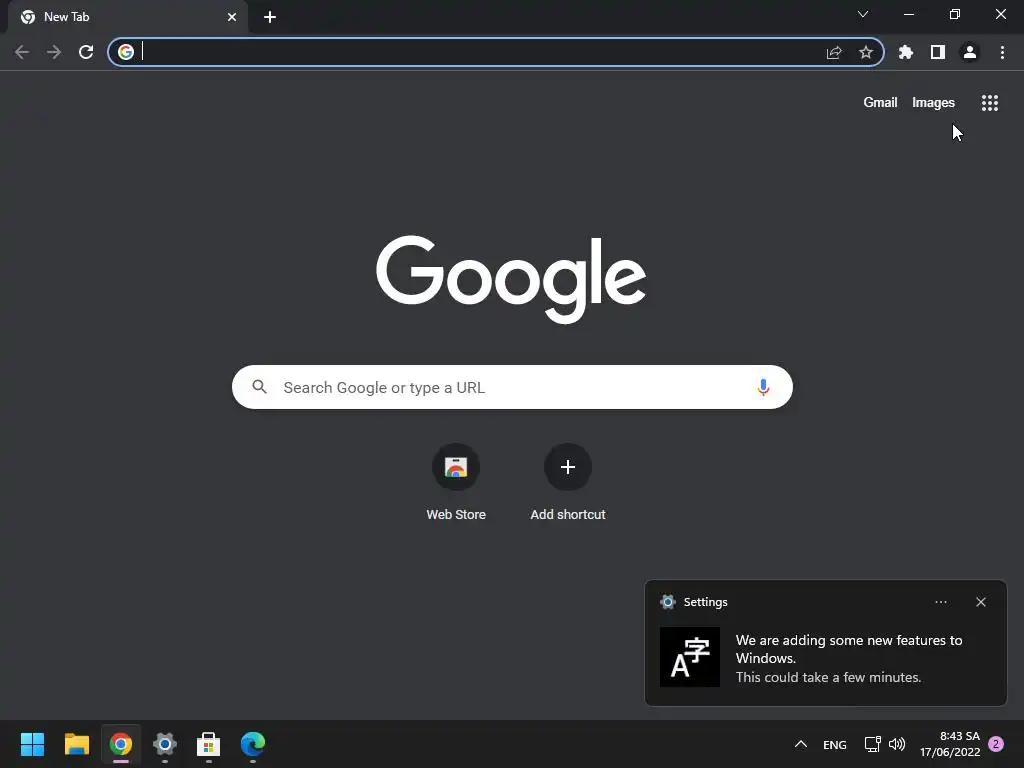Open the Web Store shortcut
1024x768 pixels.
point(456,482)
